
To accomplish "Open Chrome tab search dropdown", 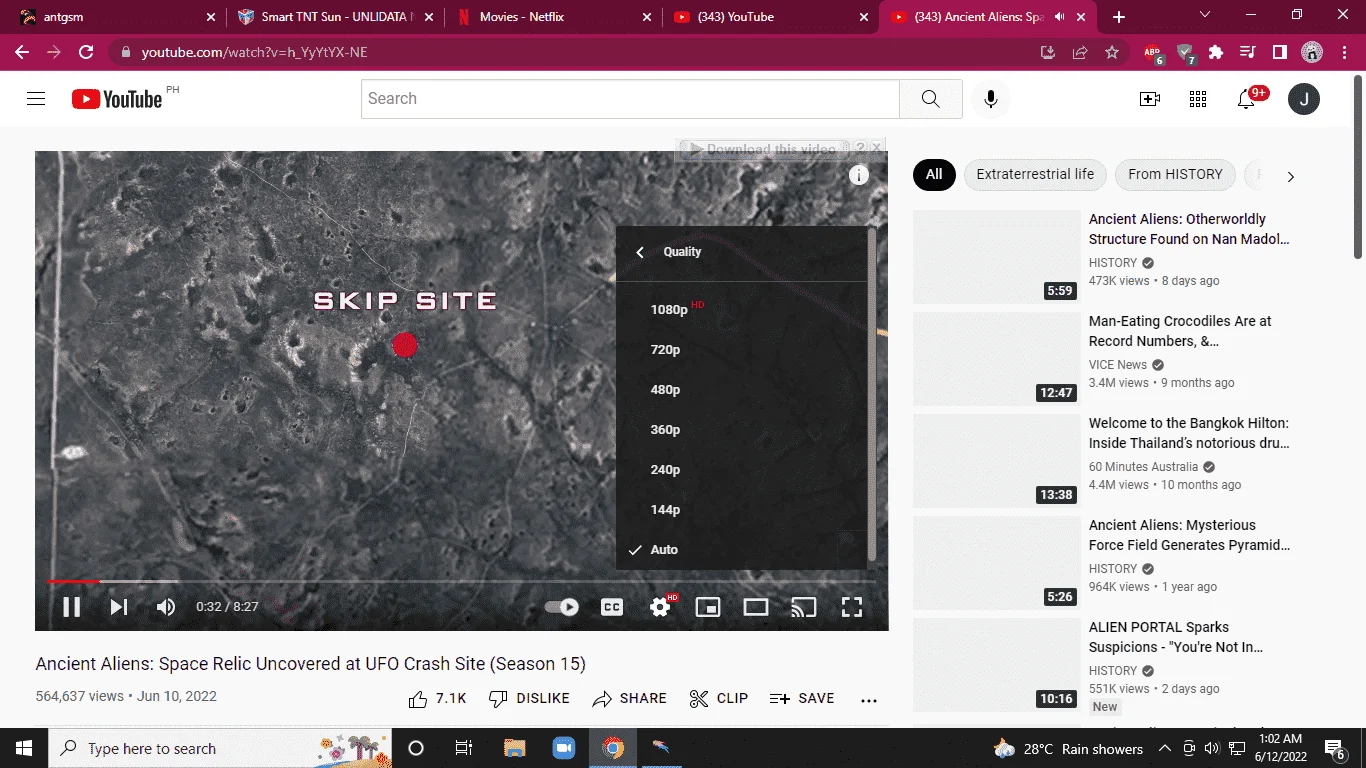I will click(1205, 15).
